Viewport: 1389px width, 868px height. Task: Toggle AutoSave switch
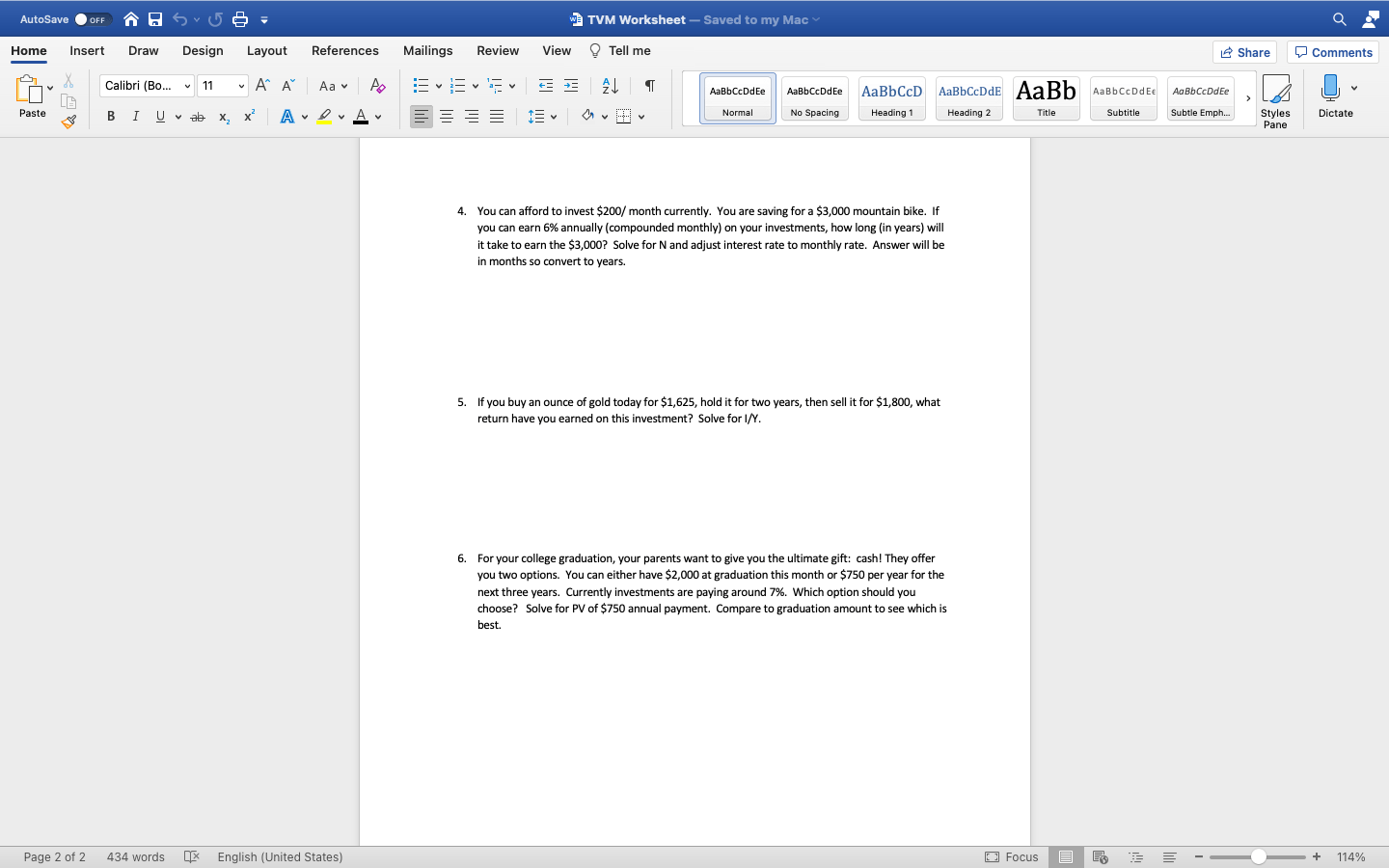coord(94,19)
